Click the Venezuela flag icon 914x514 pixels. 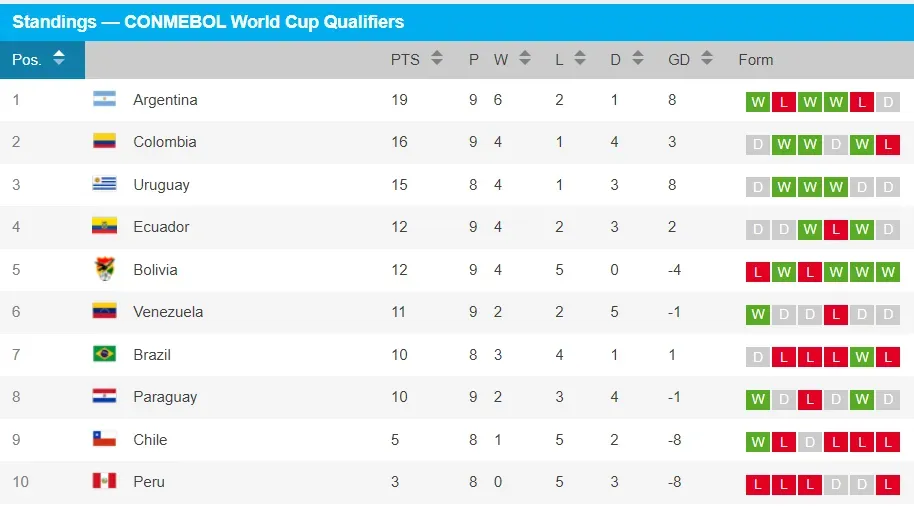[104, 311]
